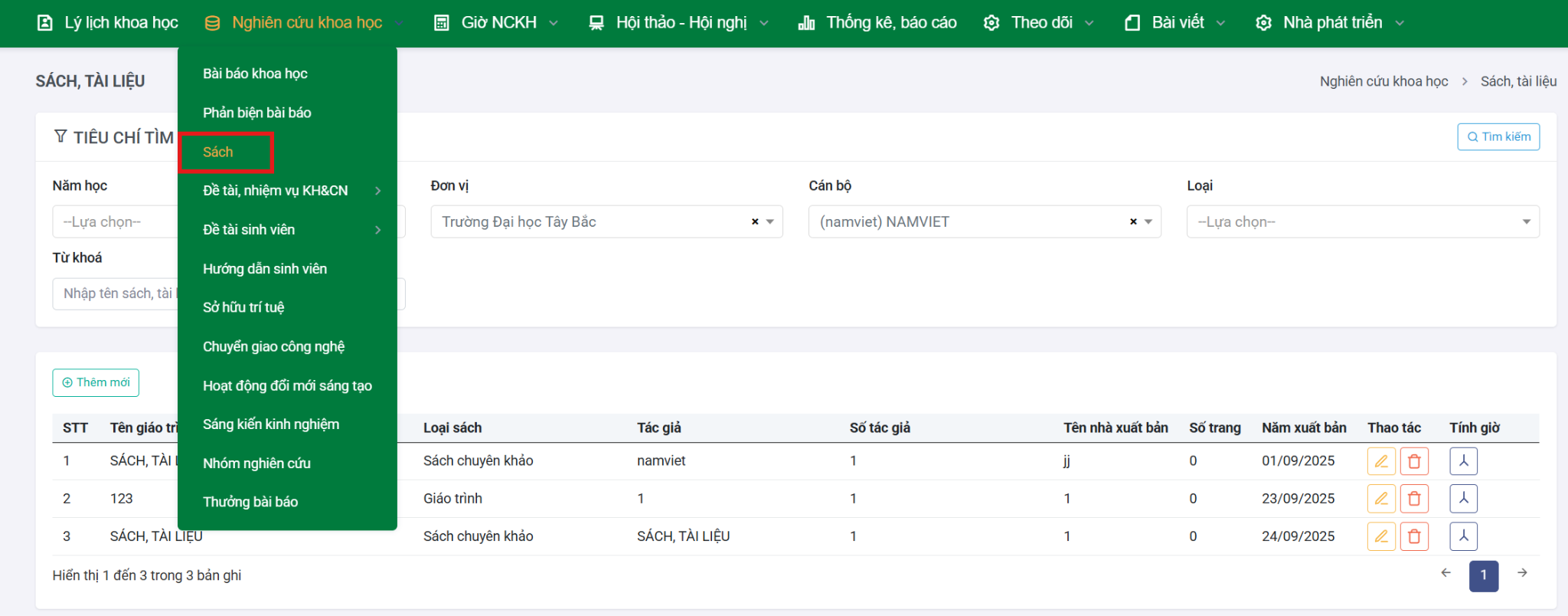Open the Cán bộ dropdown
Screen dimensions: 1568x616
[x=985, y=221]
